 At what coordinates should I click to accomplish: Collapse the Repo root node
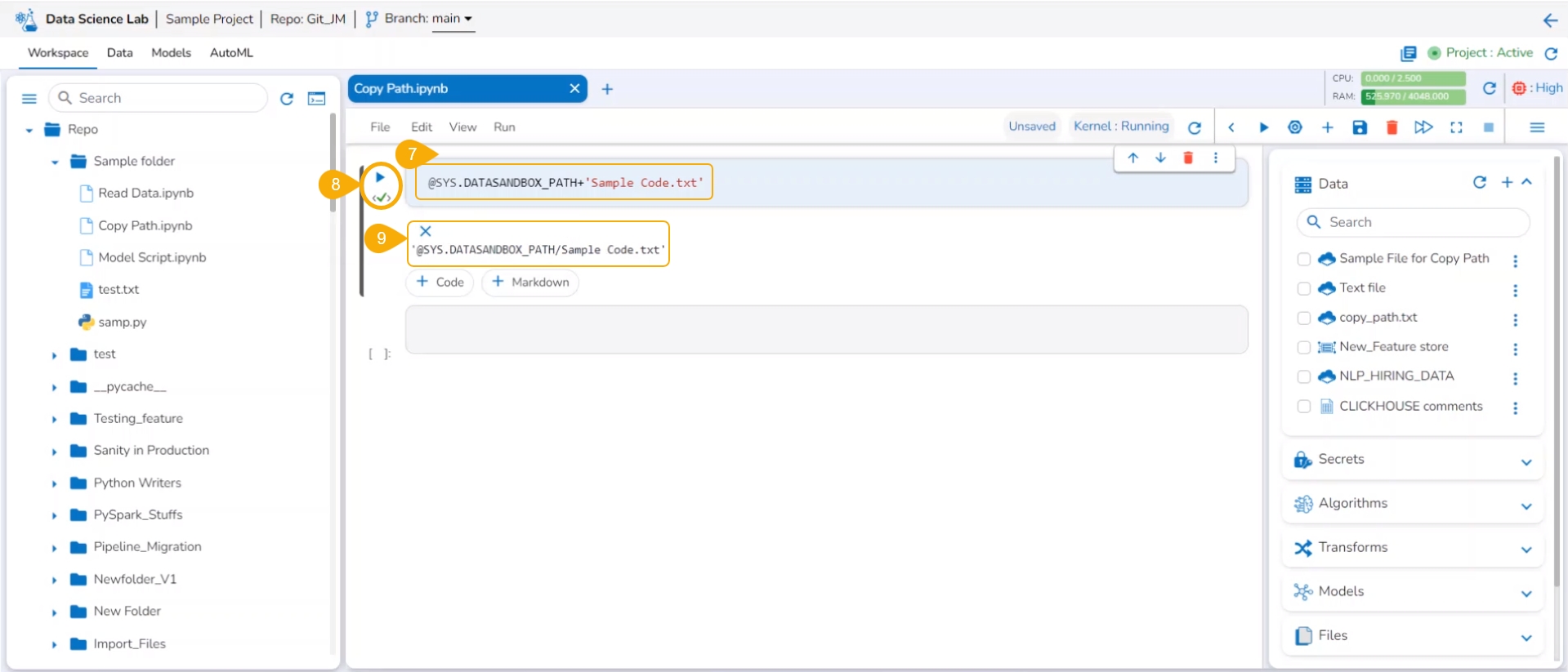click(29, 131)
